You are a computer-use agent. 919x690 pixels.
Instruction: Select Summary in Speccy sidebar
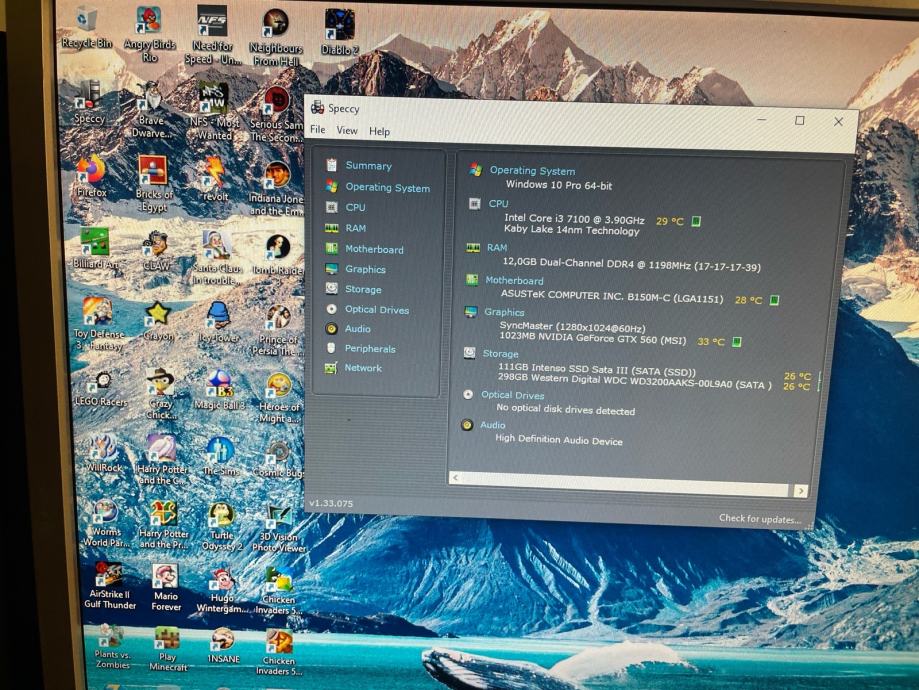tap(359, 165)
